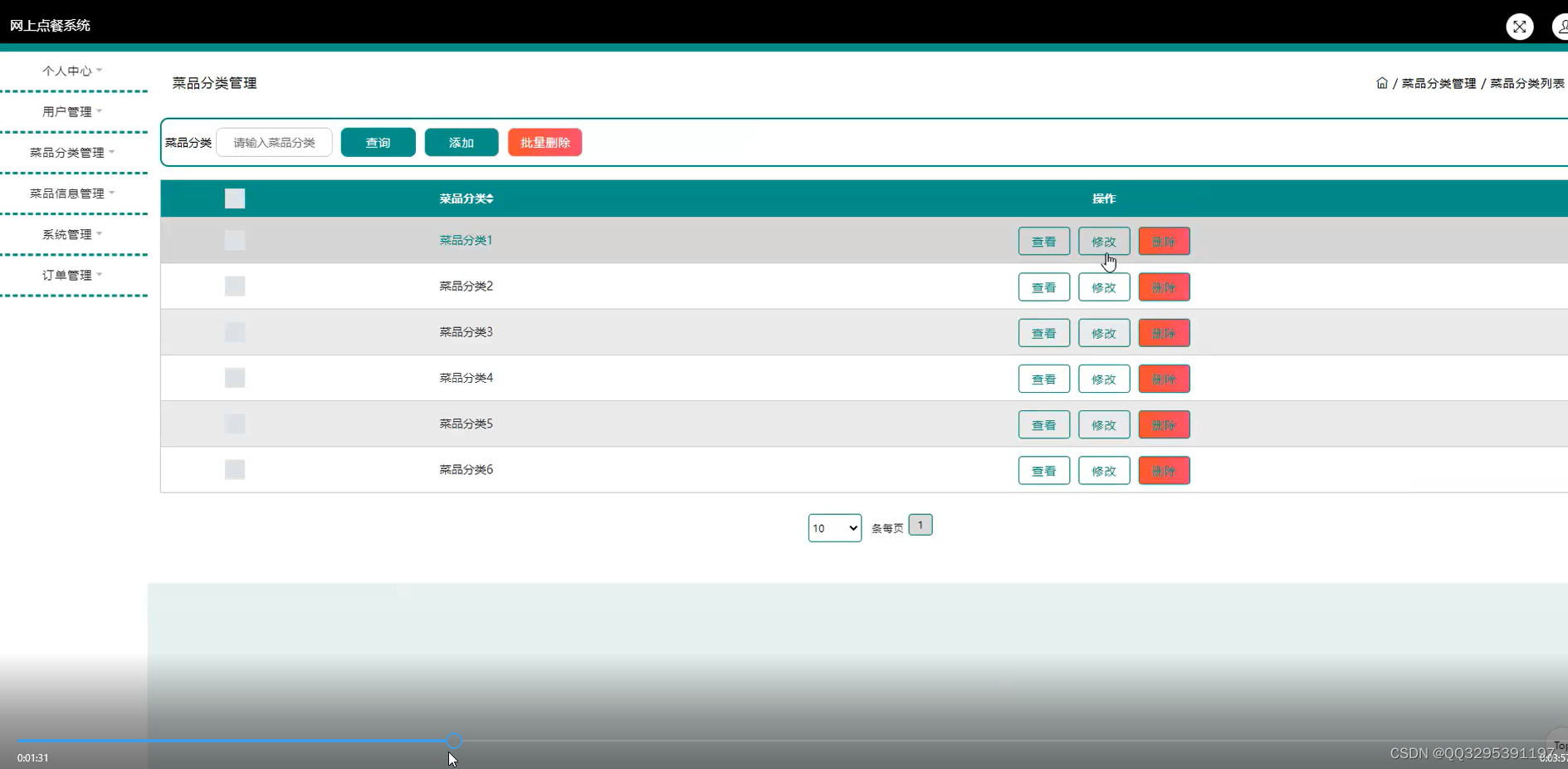The height and width of the screenshot is (769, 1568).
Task: Check the checkbox for 菜品分类1 row
Action: (x=235, y=240)
